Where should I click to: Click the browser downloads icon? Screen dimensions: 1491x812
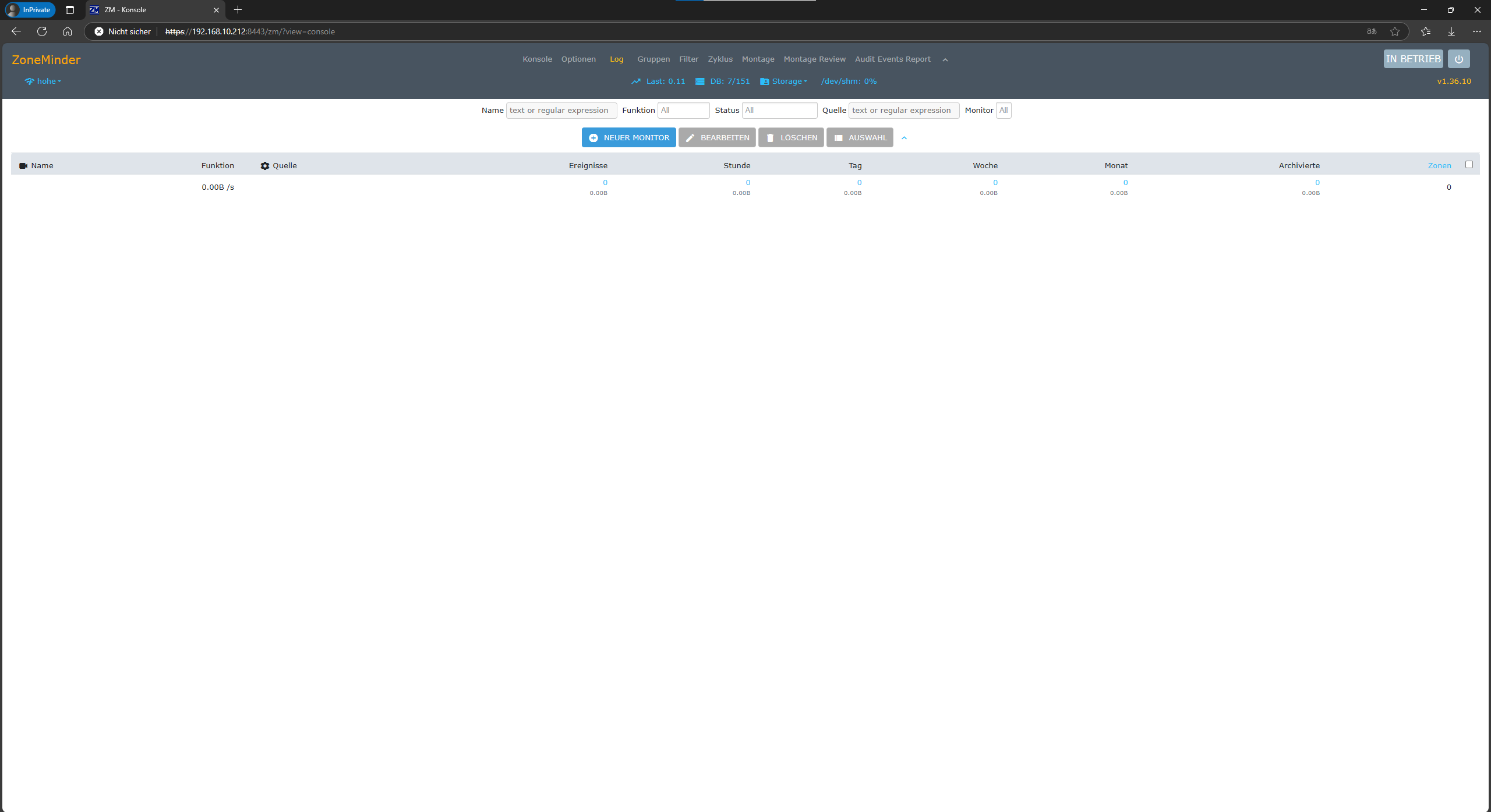pyautogui.click(x=1451, y=31)
